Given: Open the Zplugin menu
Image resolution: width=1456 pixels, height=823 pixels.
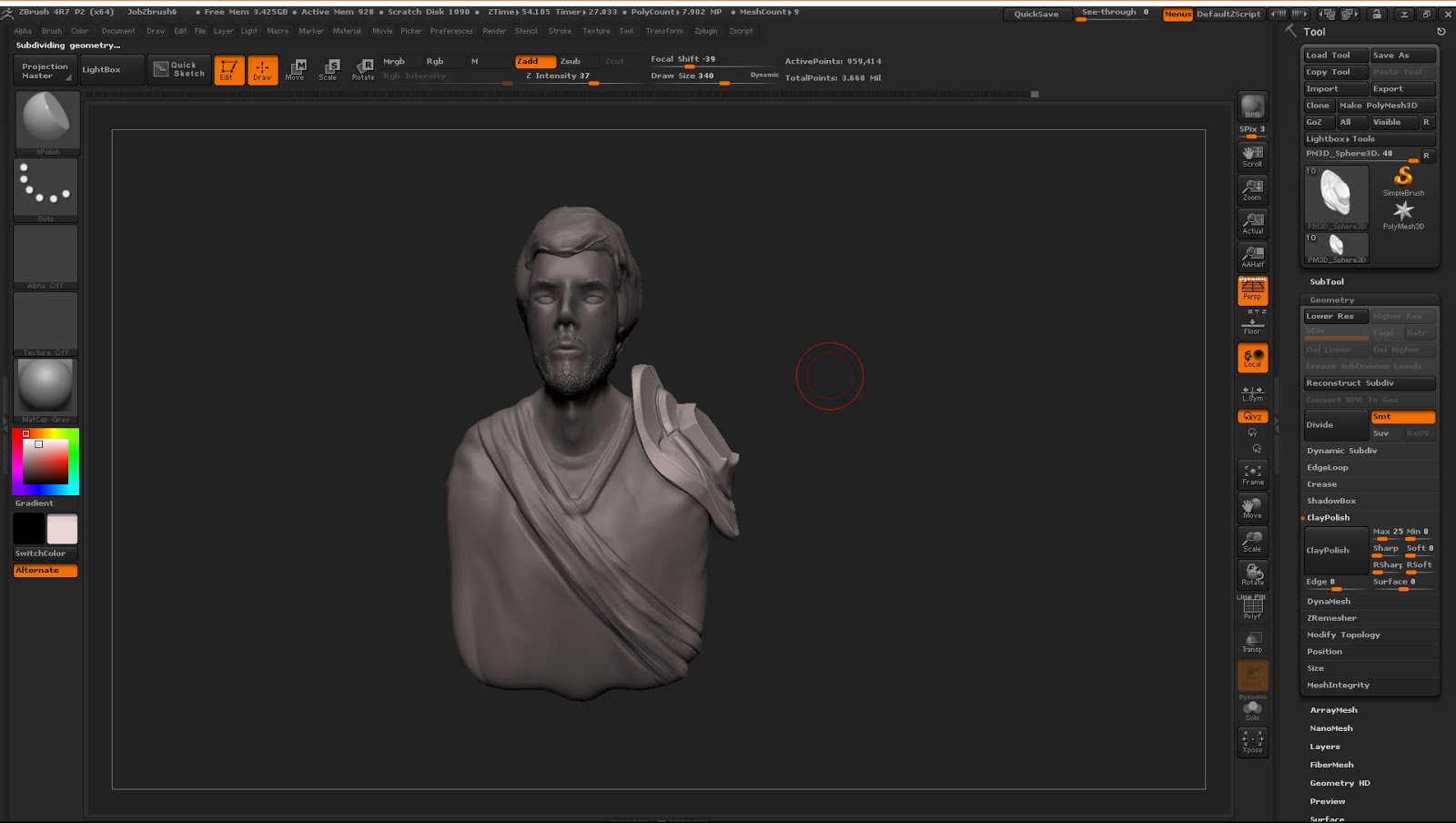Looking at the screenshot, I should [x=705, y=30].
